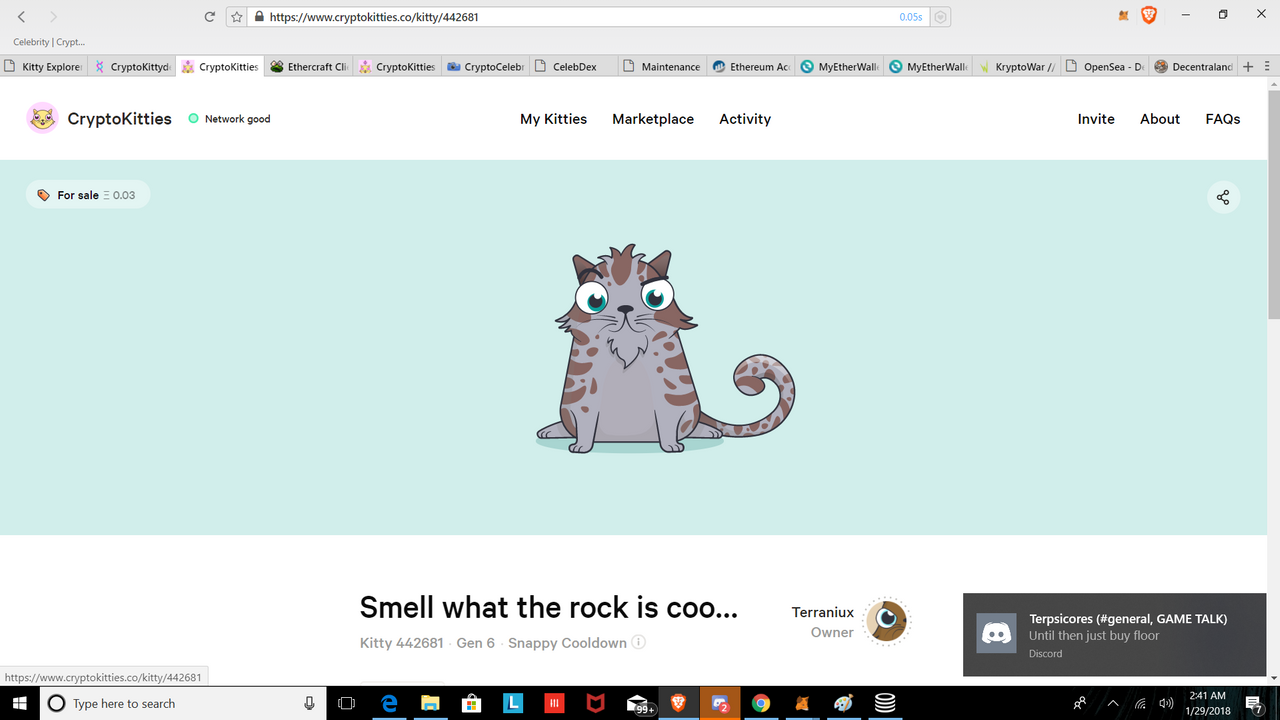Click the CryptoKitties cat logo icon
The image size is (1280, 720).
coord(42,118)
